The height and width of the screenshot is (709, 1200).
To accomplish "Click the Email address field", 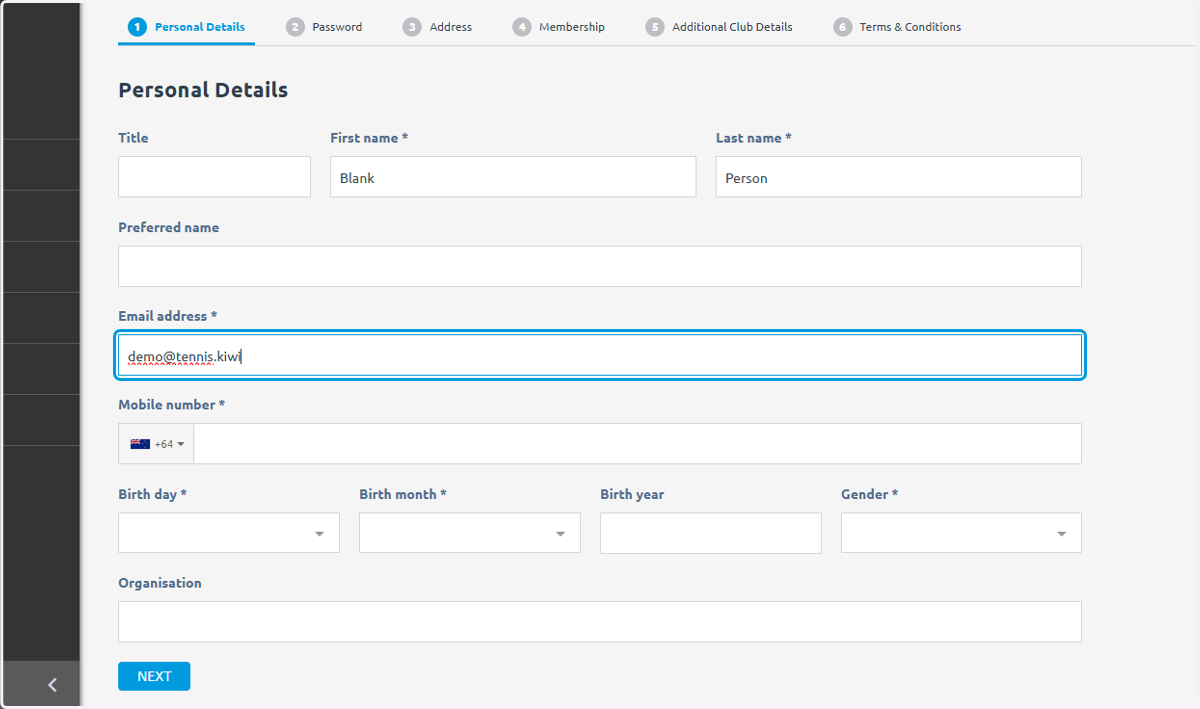I will coord(600,355).
